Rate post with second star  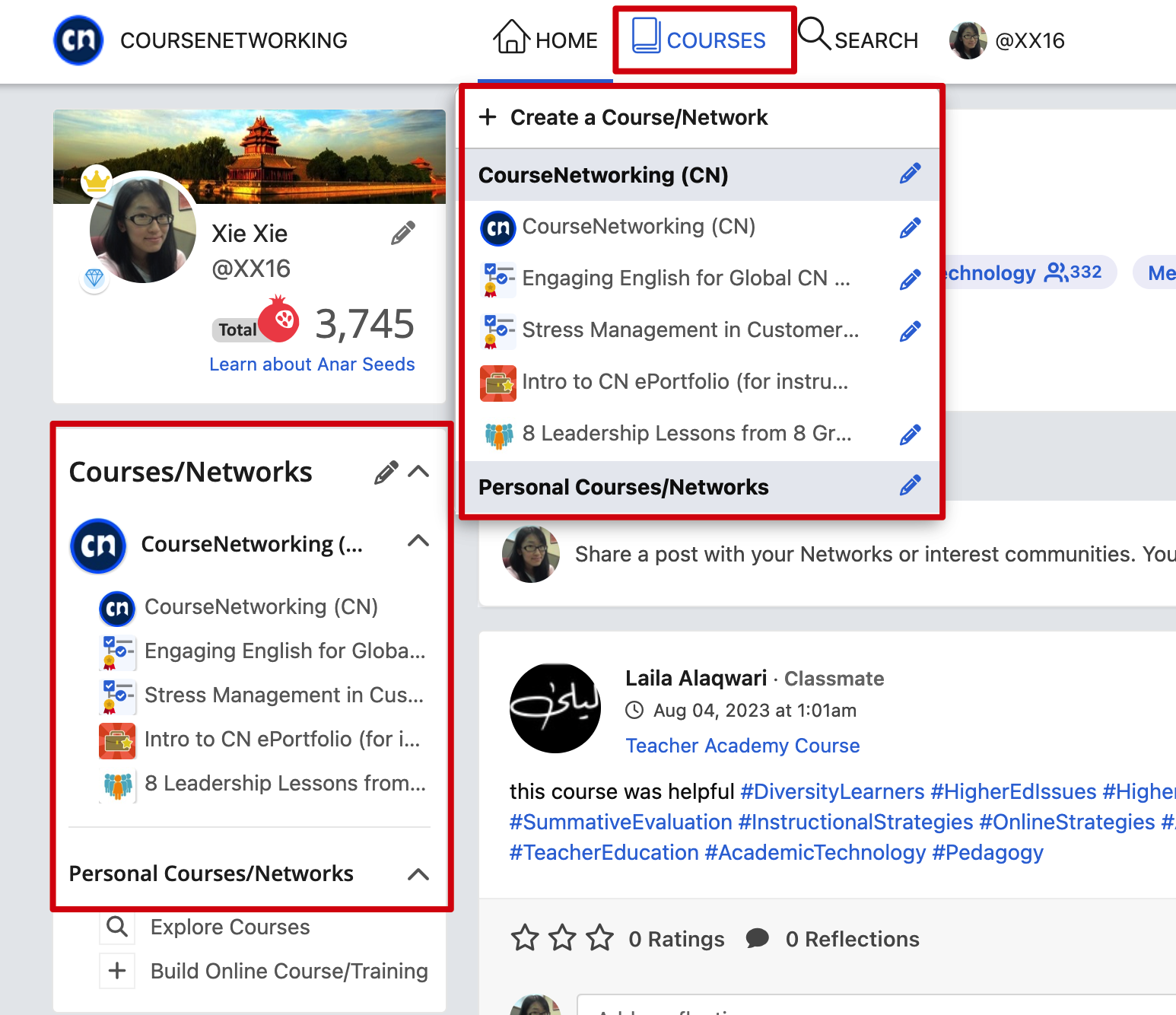[562, 937]
